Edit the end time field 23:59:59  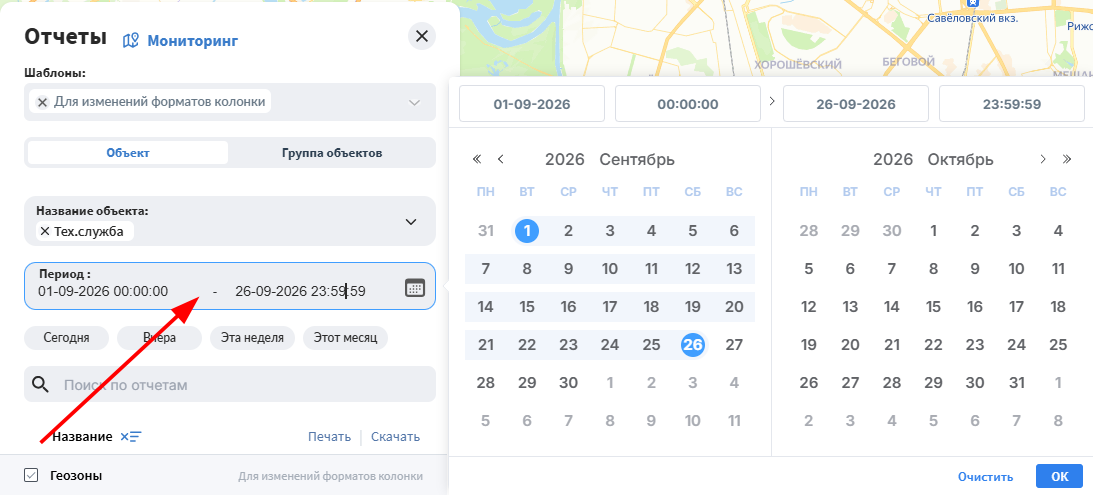click(1012, 104)
